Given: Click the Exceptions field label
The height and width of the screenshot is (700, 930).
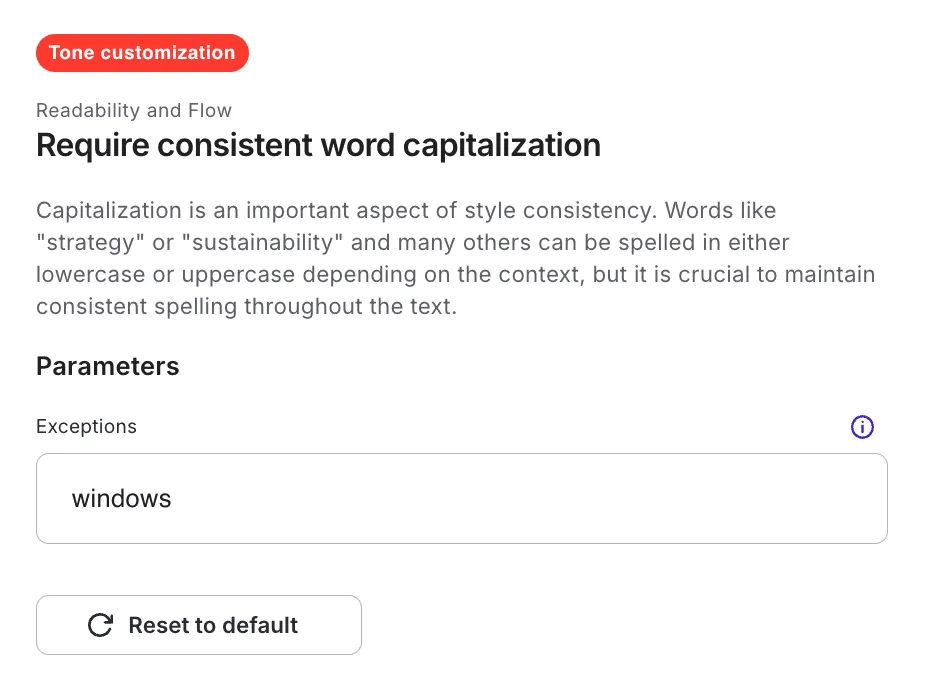Looking at the screenshot, I should 87,426.
